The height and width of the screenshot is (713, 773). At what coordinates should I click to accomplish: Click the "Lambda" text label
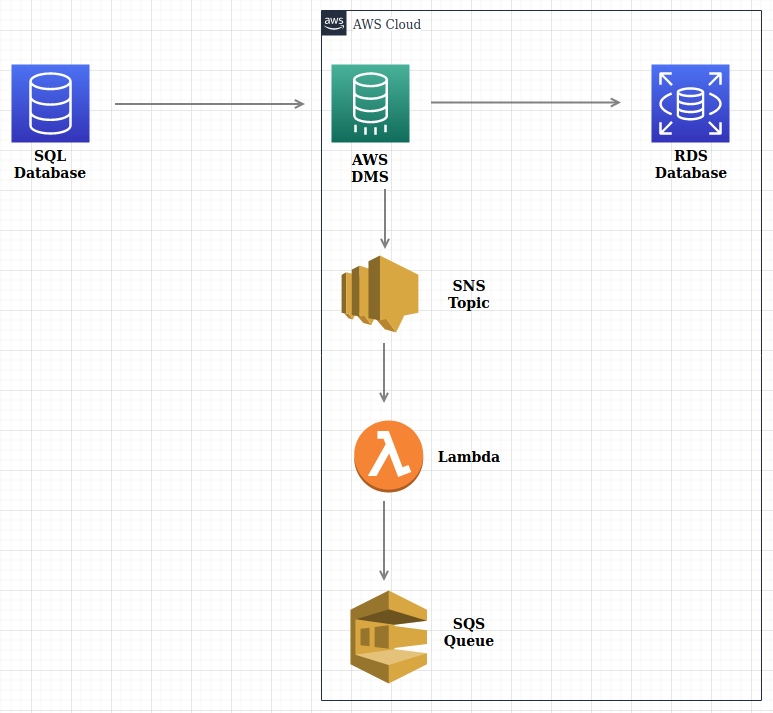[x=469, y=457]
